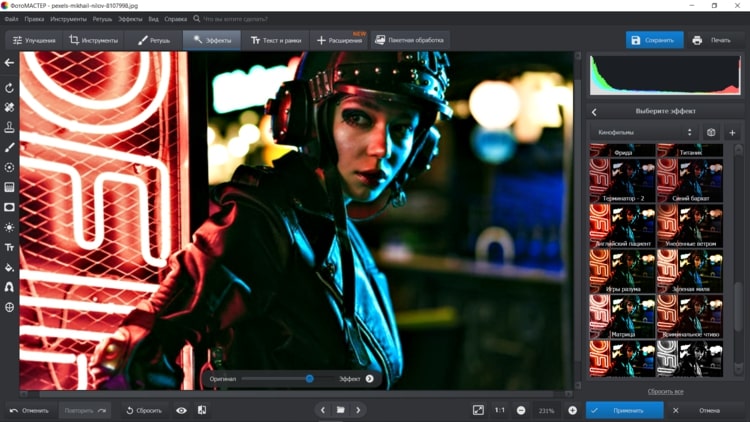Click the plus icon beside effect category

point(732,132)
